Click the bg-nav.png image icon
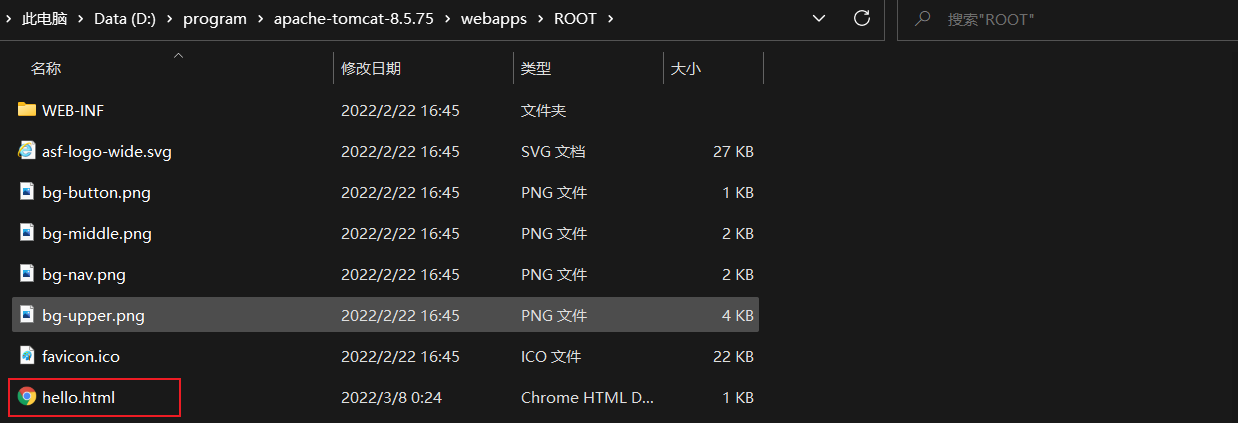Viewport: 1238px width, 423px height. (27, 274)
